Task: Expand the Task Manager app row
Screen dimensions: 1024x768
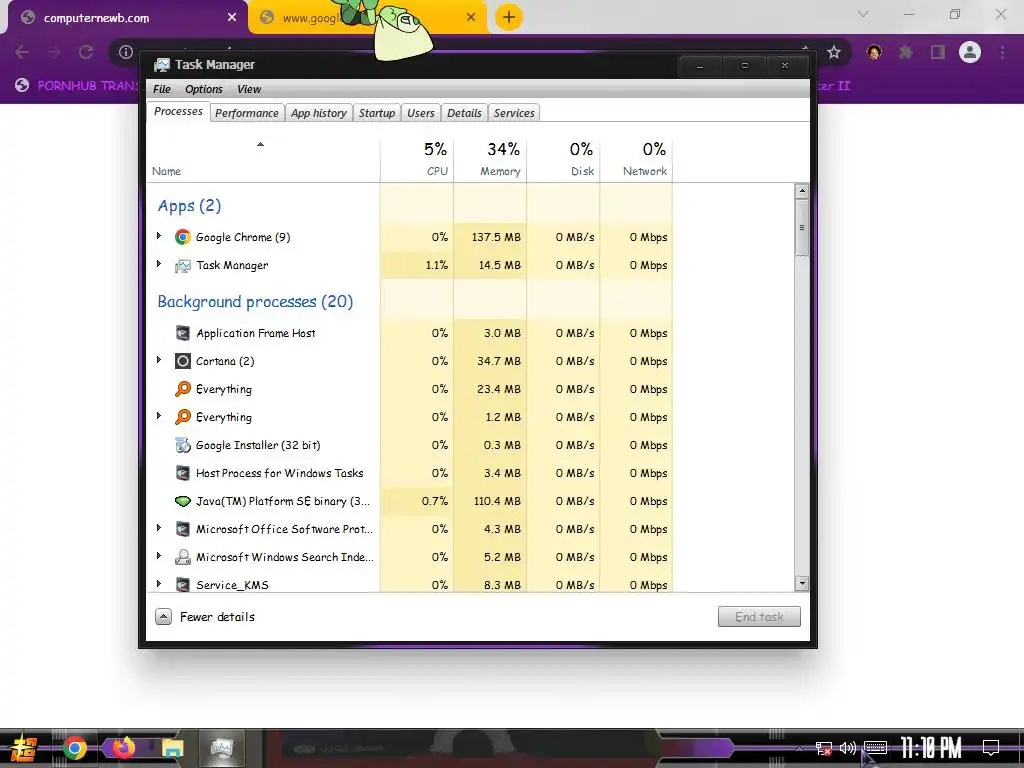Action: click(159, 264)
